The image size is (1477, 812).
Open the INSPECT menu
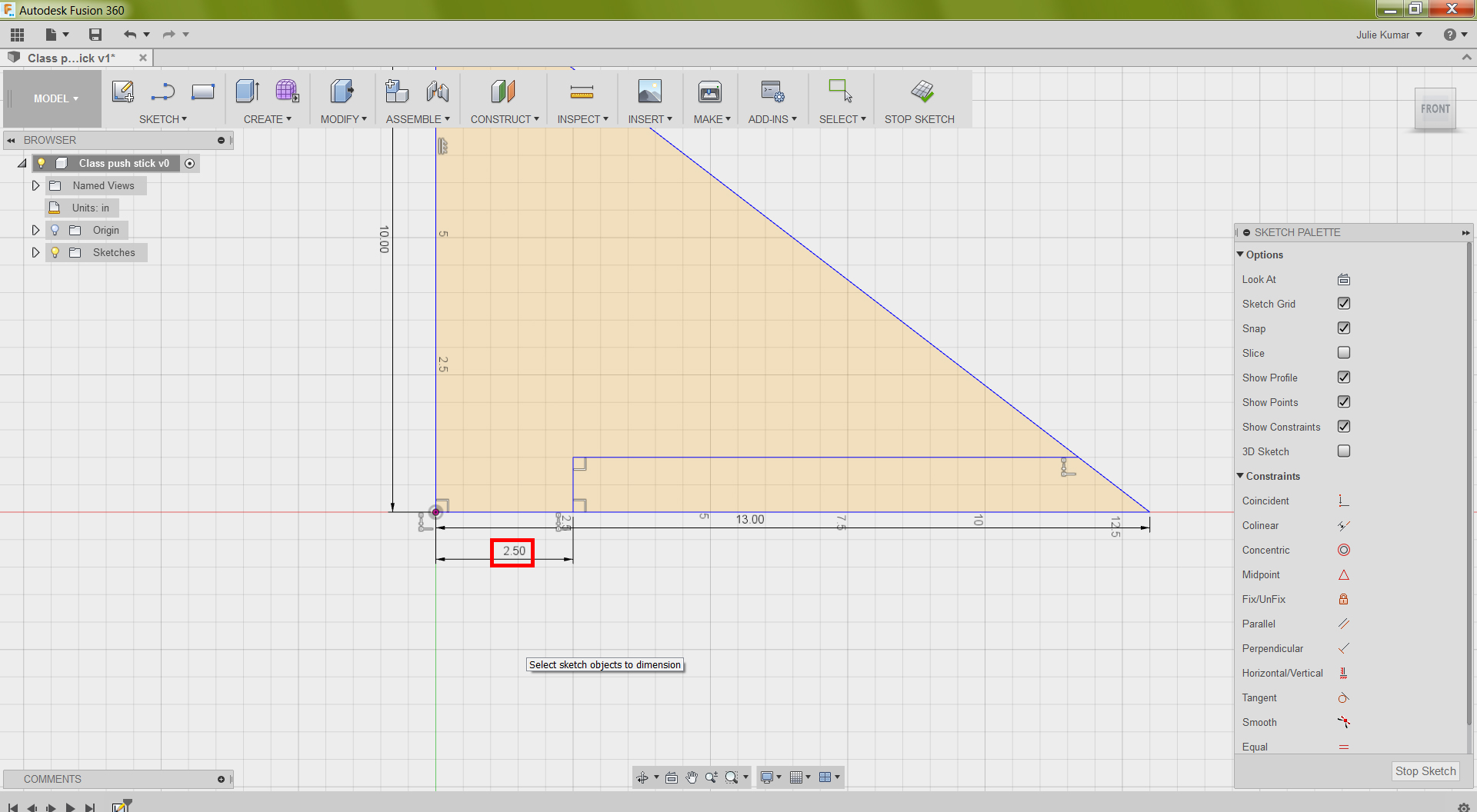583,119
